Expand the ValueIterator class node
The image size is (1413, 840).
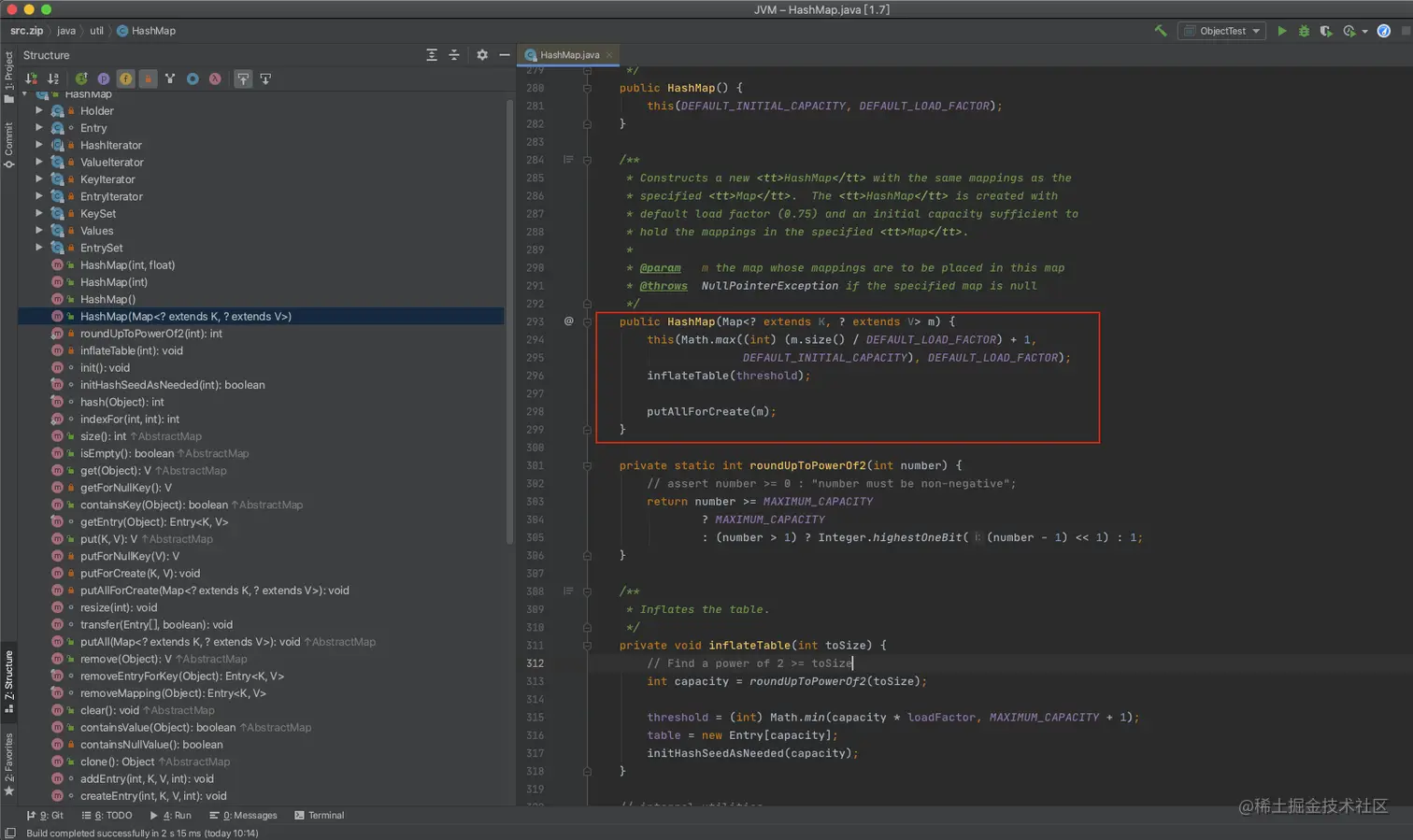coord(39,162)
